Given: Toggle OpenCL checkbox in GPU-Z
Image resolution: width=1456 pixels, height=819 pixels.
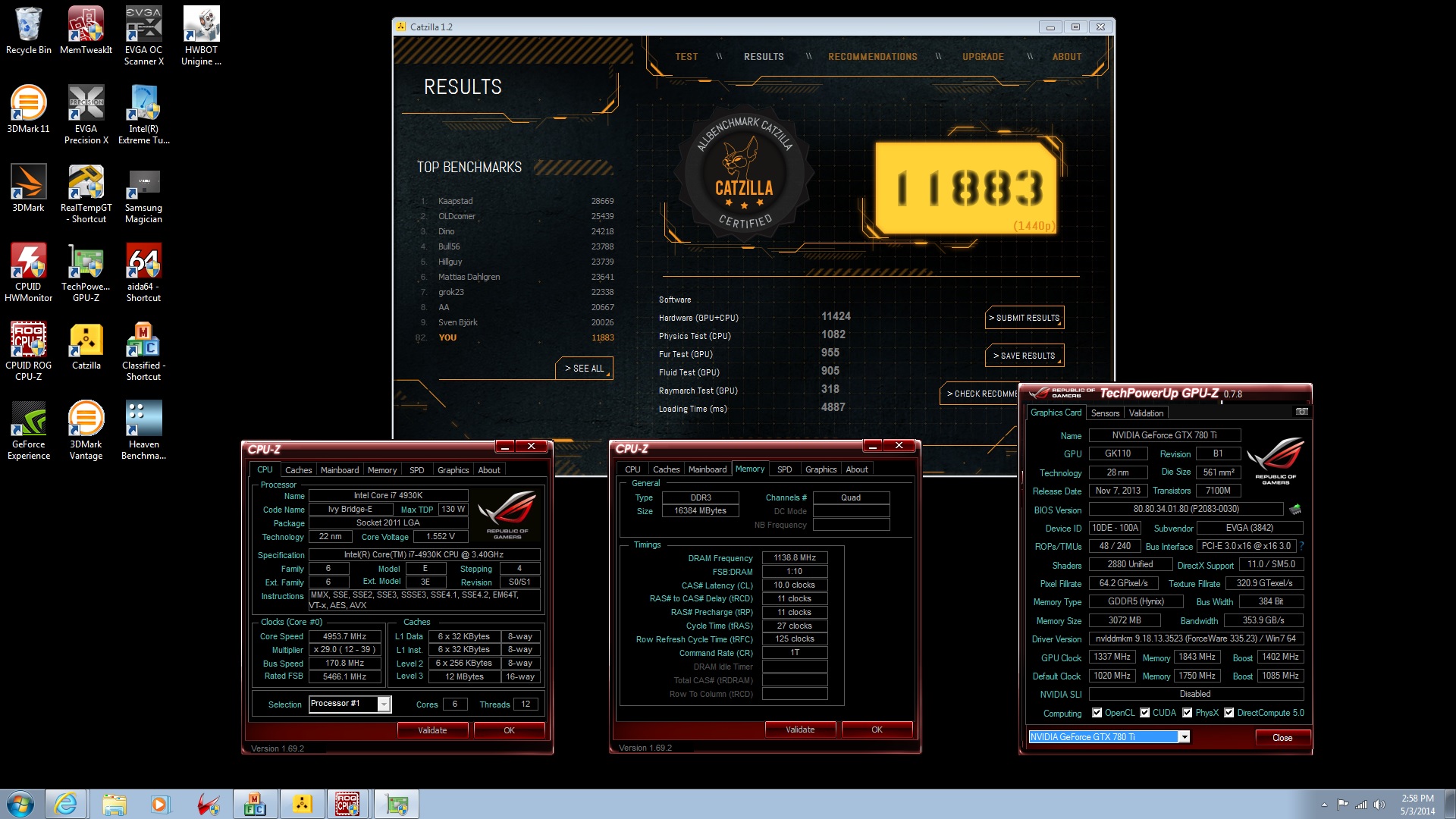Looking at the screenshot, I should pyautogui.click(x=1097, y=713).
